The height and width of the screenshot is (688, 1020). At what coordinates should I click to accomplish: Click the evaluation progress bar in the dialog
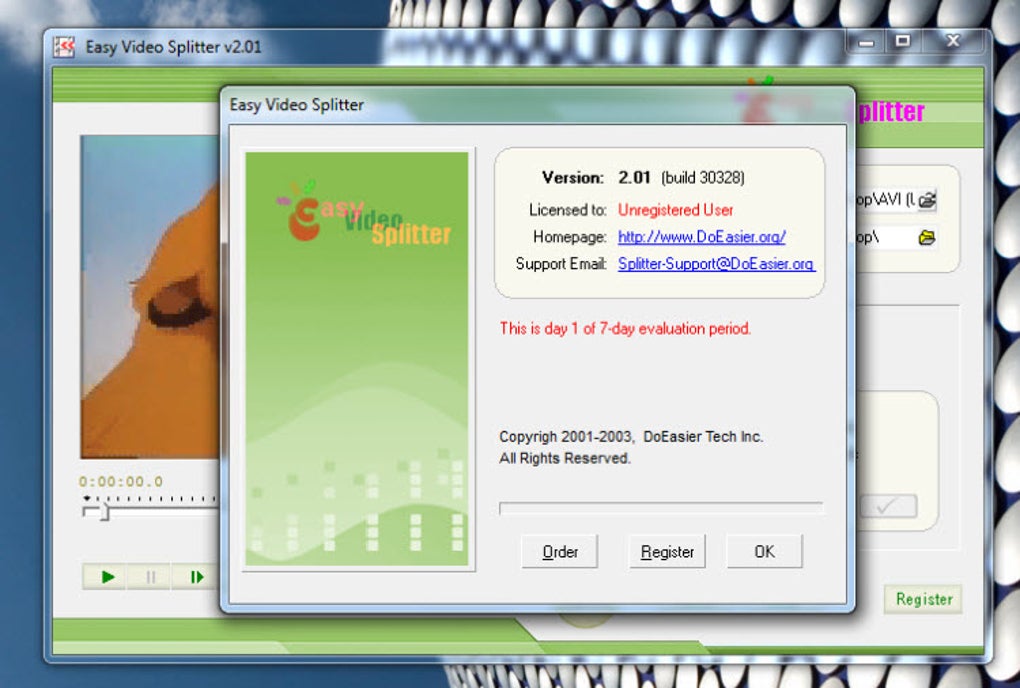tap(661, 509)
